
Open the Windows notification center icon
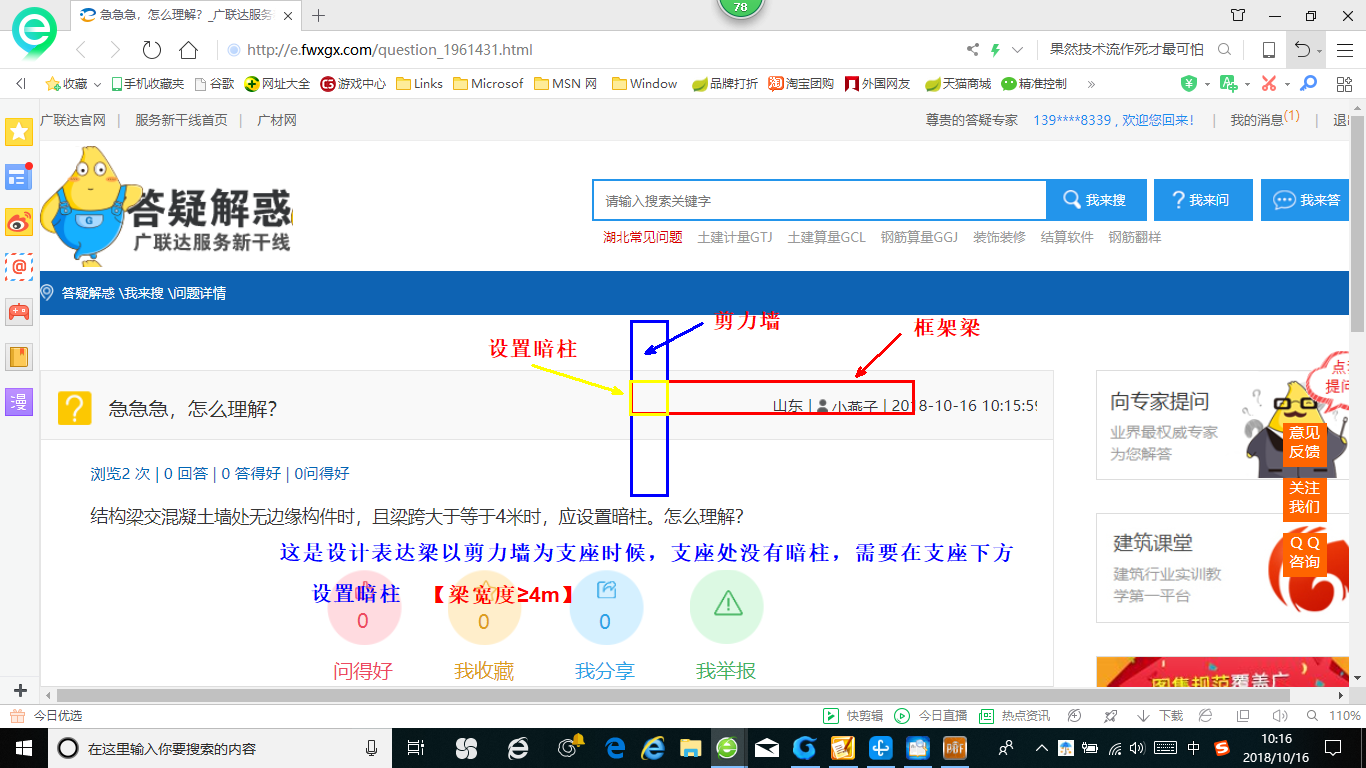pyautogui.click(x=1333, y=747)
